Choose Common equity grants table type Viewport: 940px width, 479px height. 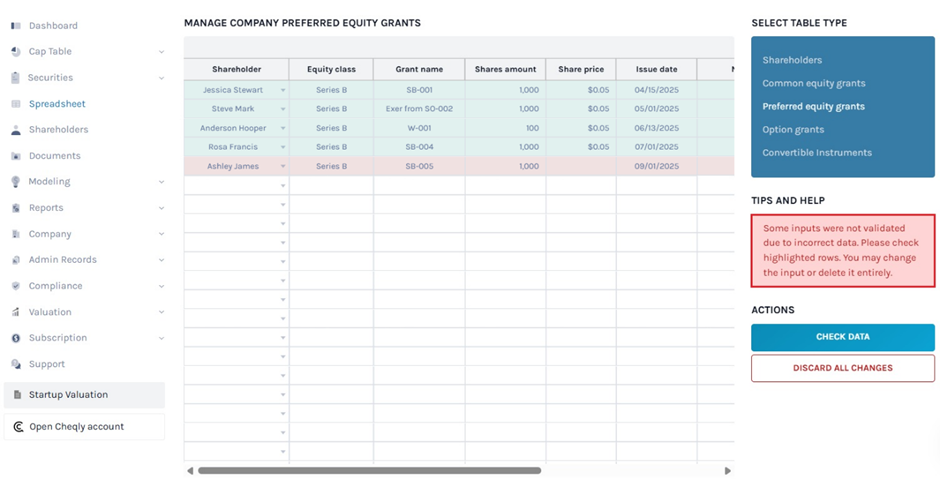click(814, 84)
